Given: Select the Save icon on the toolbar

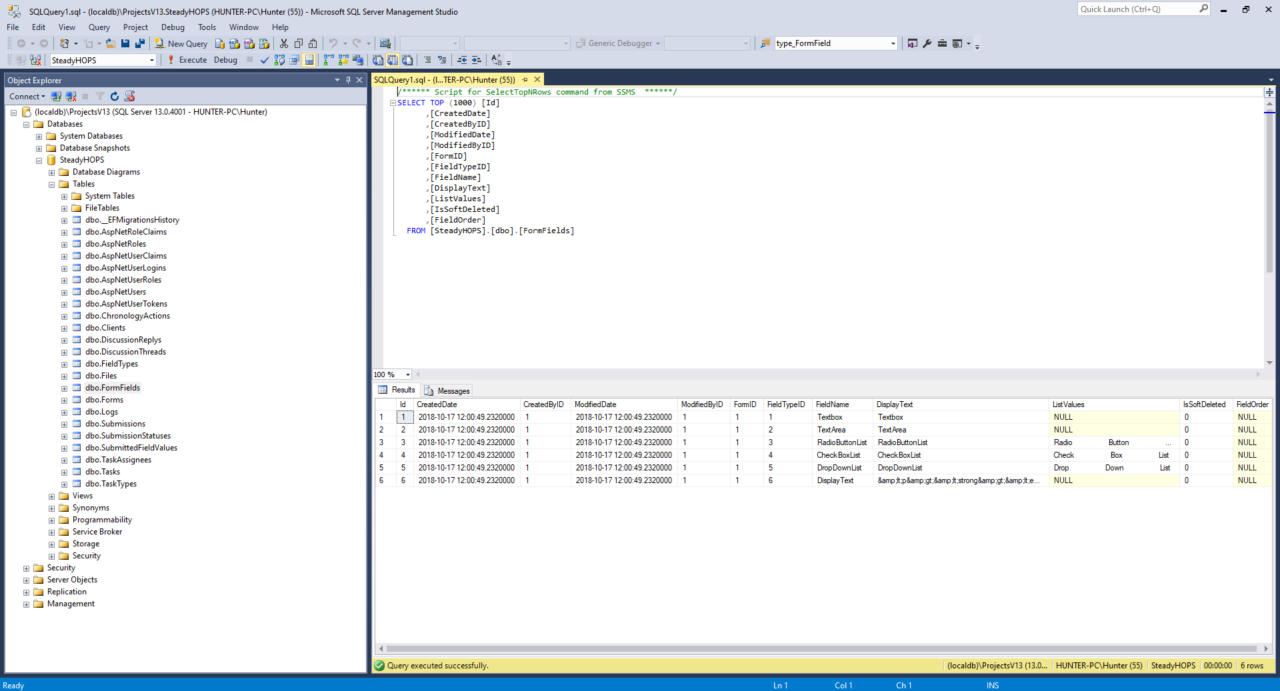Looking at the screenshot, I should [124, 43].
